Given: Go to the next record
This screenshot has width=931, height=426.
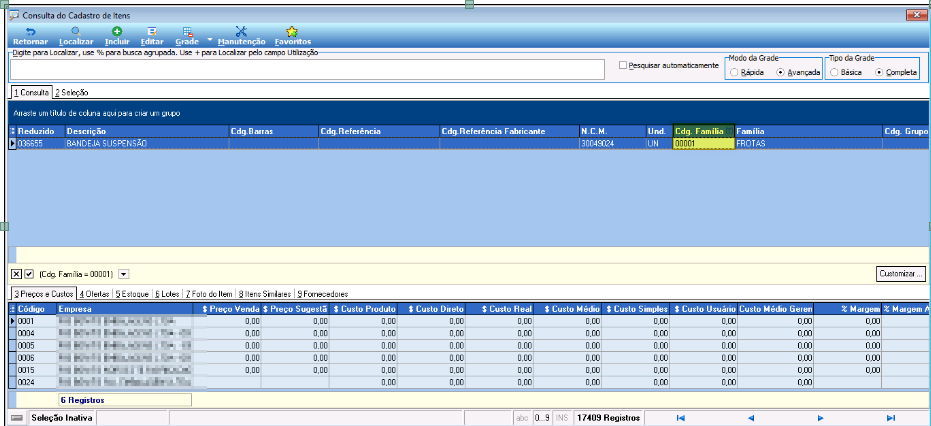Looking at the screenshot, I should [x=821, y=418].
